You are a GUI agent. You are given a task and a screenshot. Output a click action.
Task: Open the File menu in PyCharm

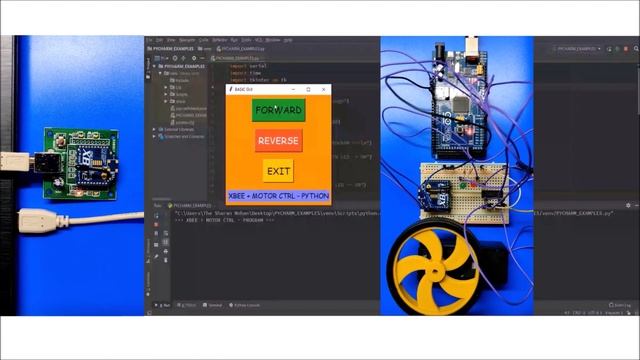point(149,40)
